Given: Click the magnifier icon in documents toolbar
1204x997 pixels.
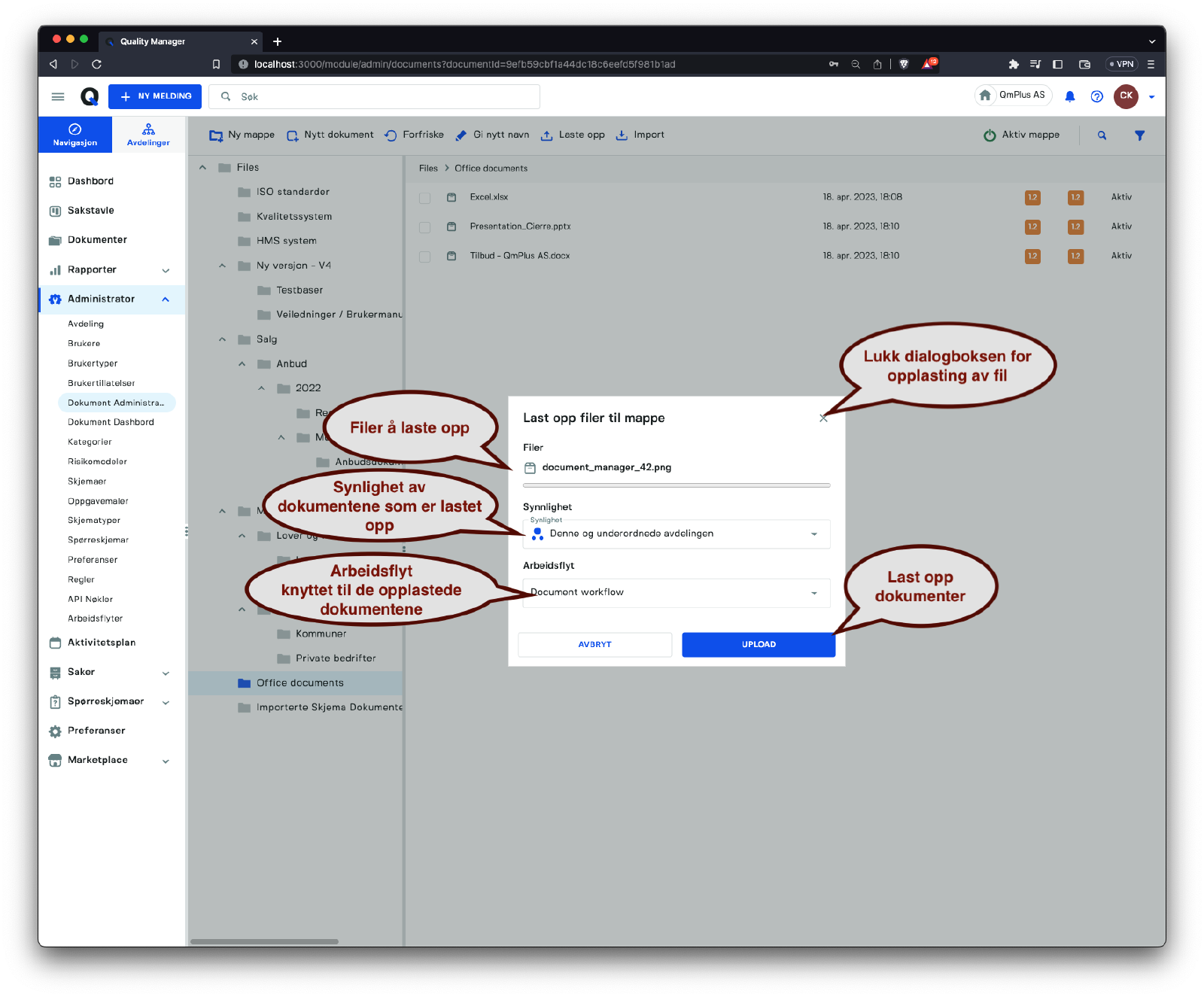Looking at the screenshot, I should tap(1102, 135).
